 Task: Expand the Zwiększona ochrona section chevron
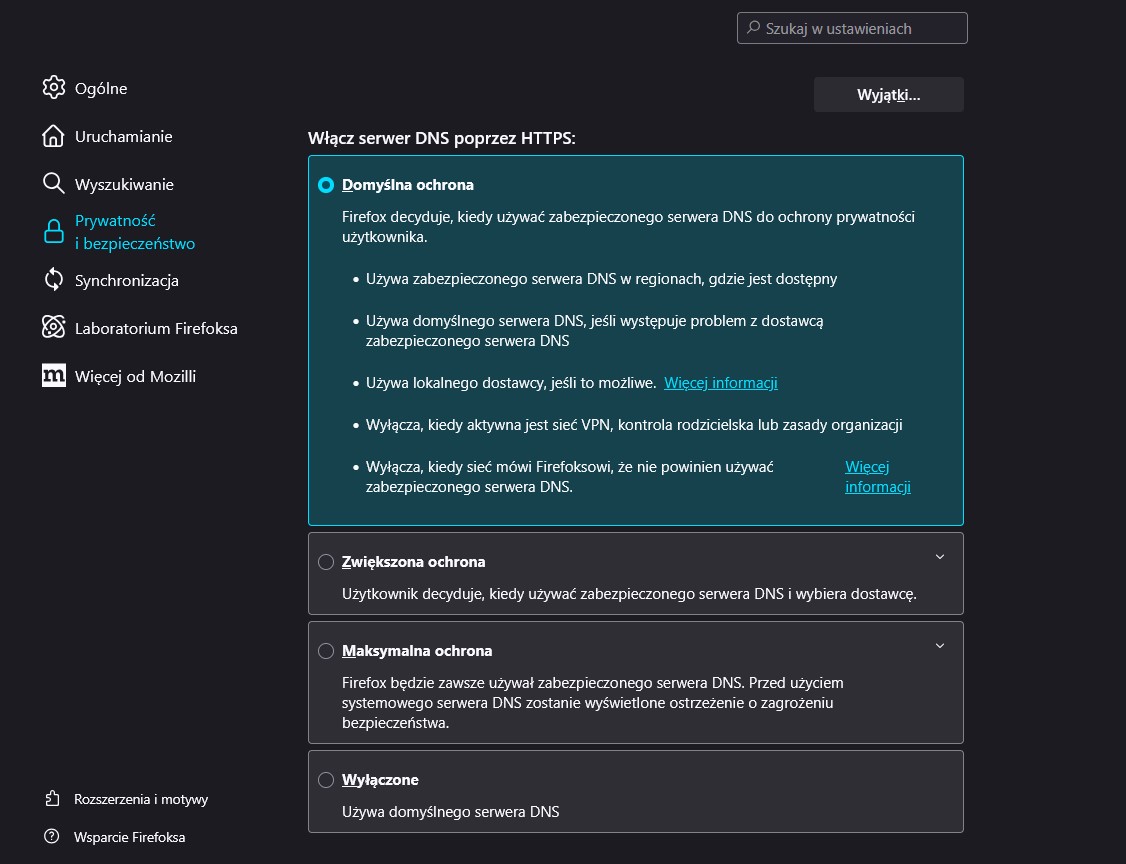939,558
